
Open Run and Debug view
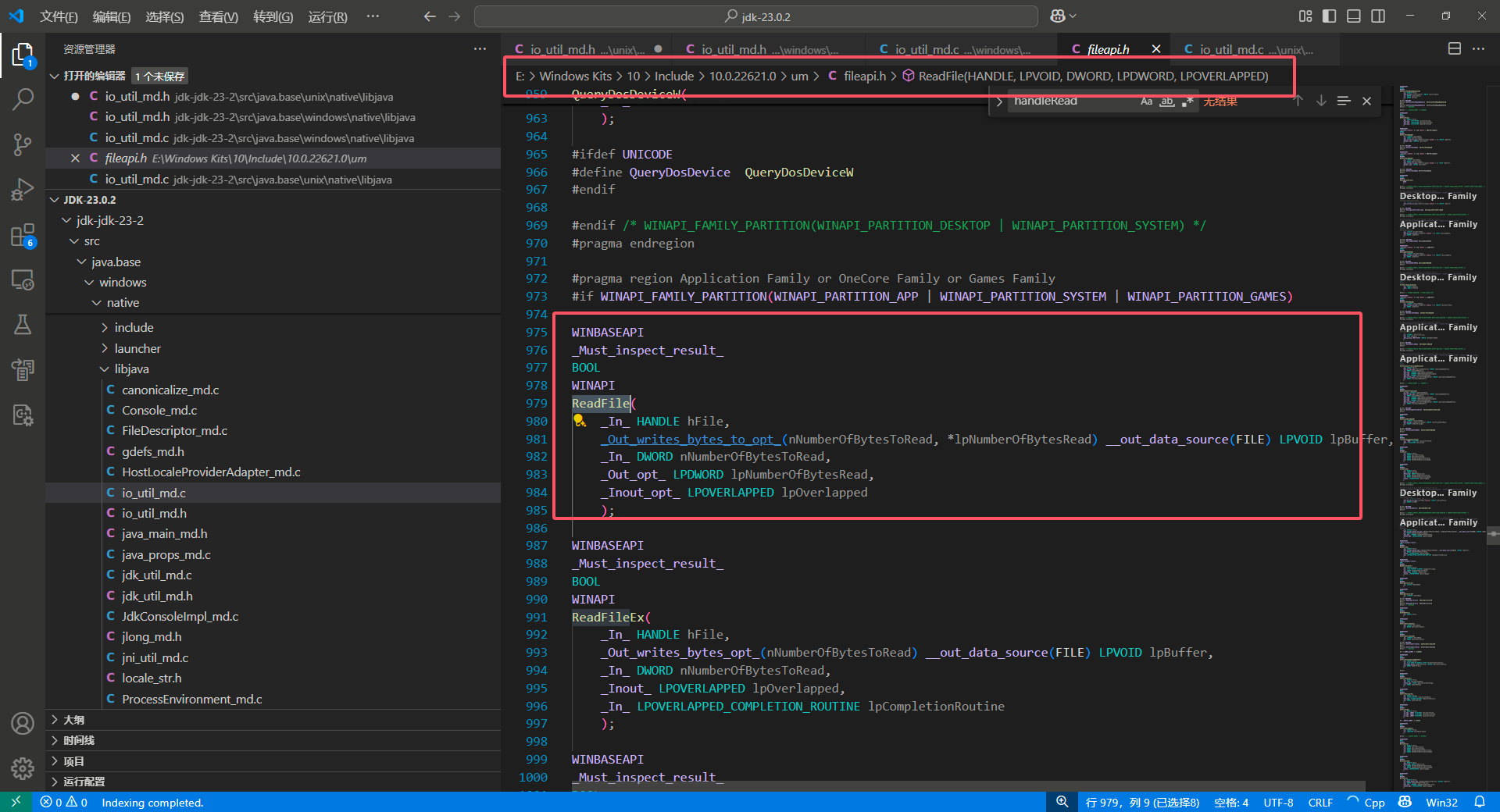click(x=23, y=190)
